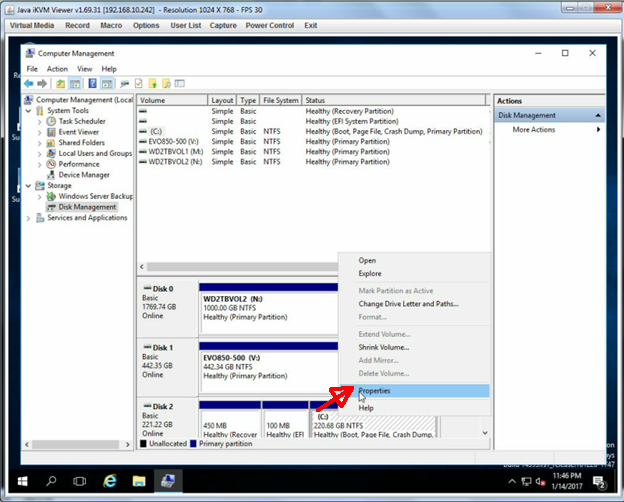
Task: Expand the Event Viewer node
Action: [39, 132]
